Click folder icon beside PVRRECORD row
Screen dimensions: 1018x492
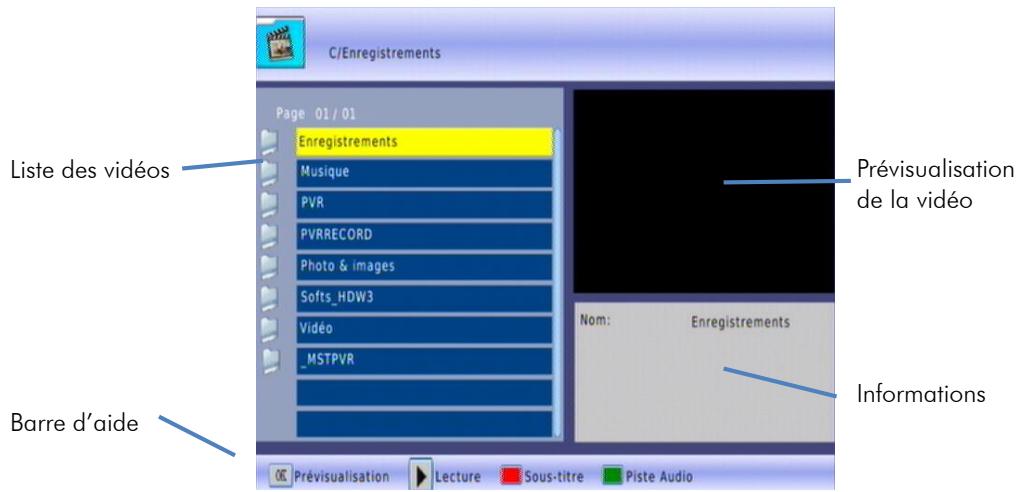(269, 235)
